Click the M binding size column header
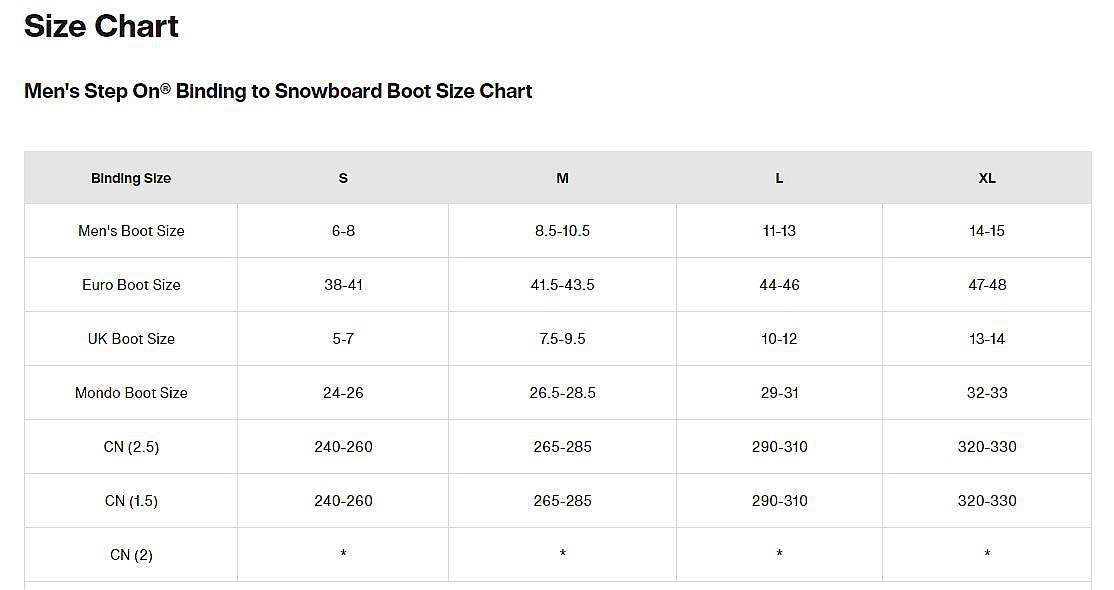 coord(562,178)
